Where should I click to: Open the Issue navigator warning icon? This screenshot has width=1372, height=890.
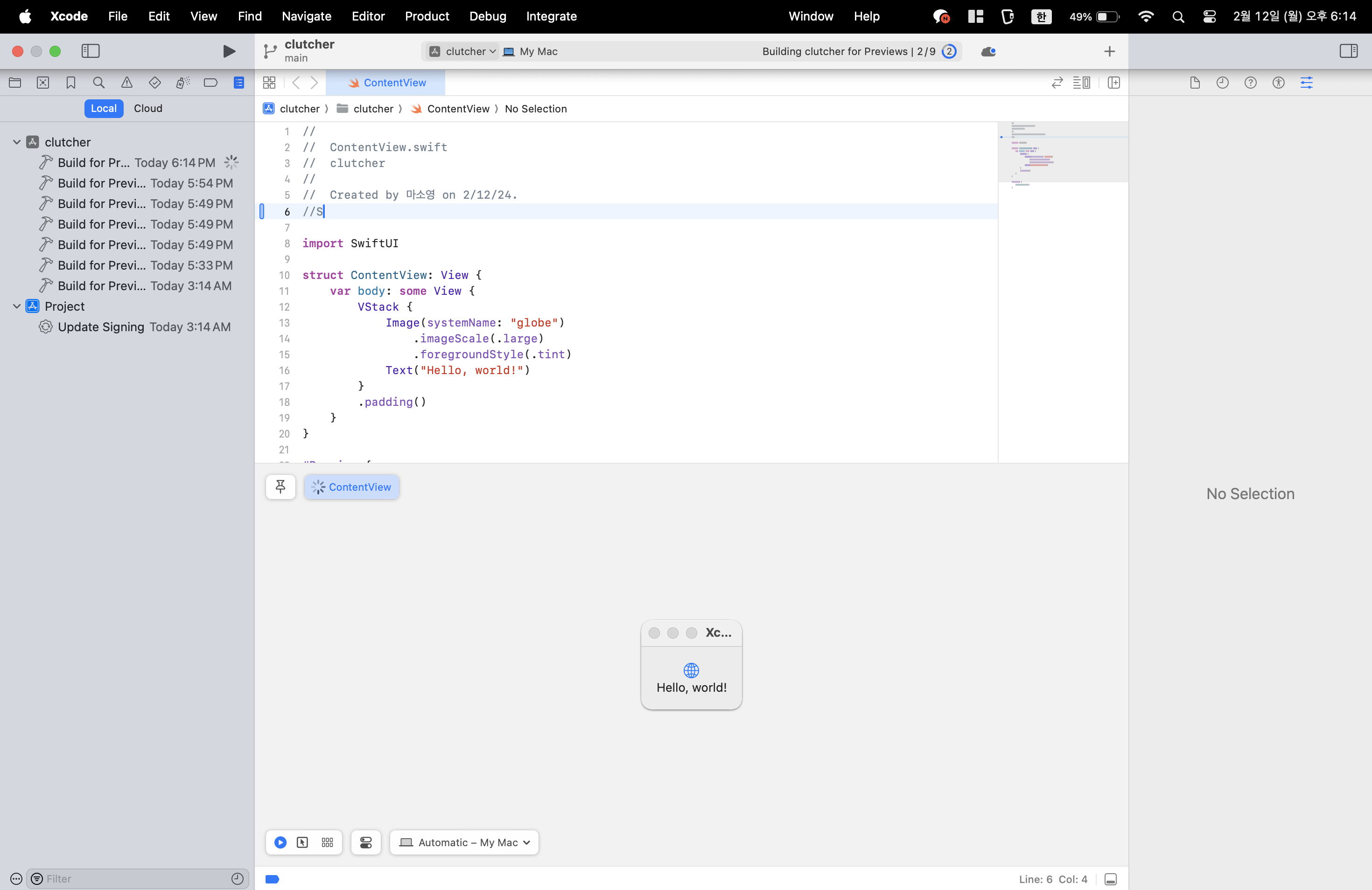coord(127,83)
